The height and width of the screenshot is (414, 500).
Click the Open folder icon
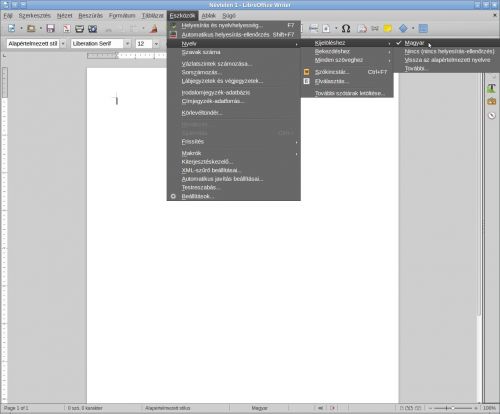tap(31, 29)
